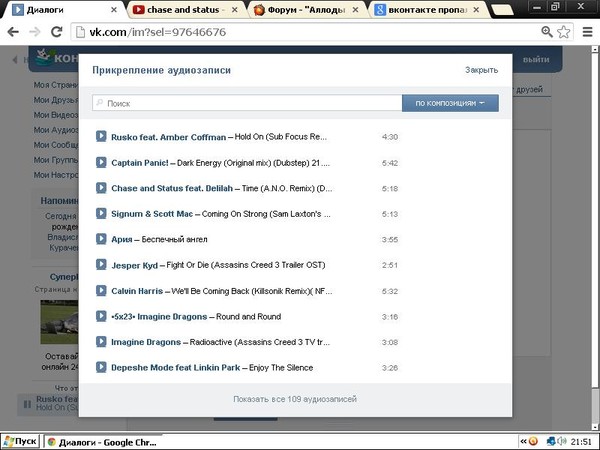Select Диалоги - Google Chrome taskbar button

click(103, 442)
